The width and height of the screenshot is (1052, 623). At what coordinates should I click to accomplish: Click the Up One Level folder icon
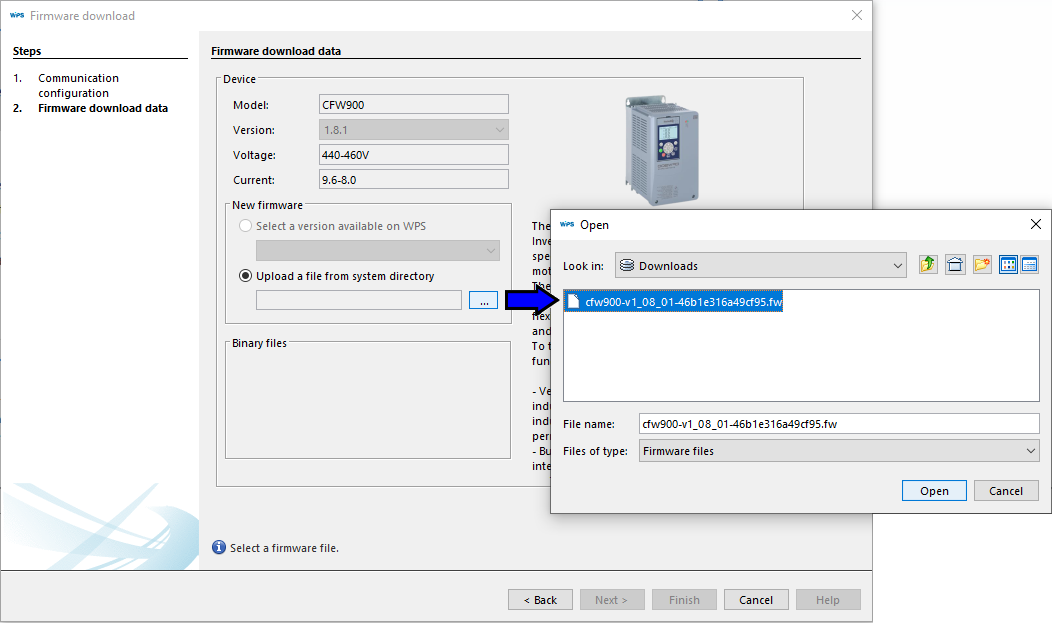pyautogui.click(x=928, y=265)
